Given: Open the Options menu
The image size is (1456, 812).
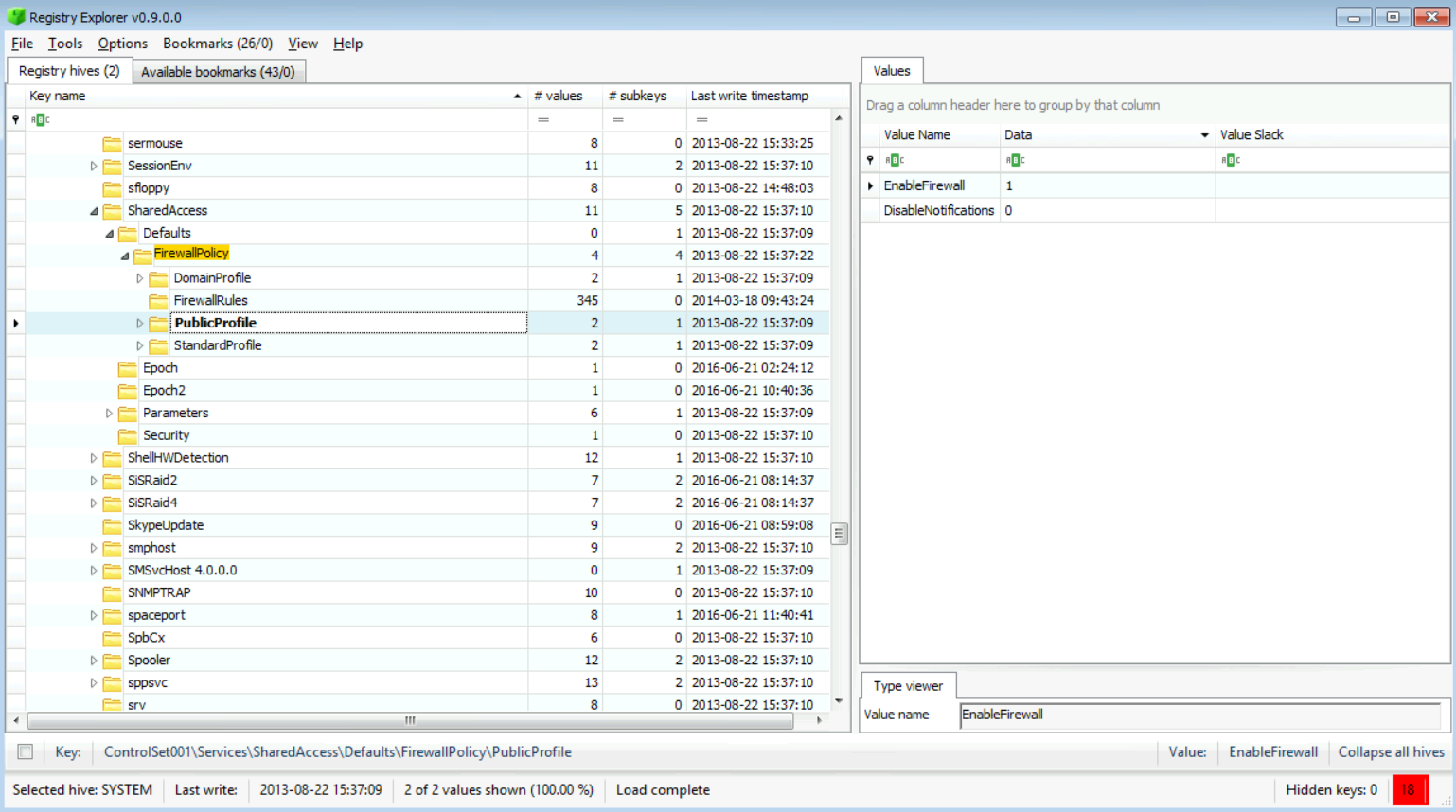Looking at the screenshot, I should pos(122,44).
